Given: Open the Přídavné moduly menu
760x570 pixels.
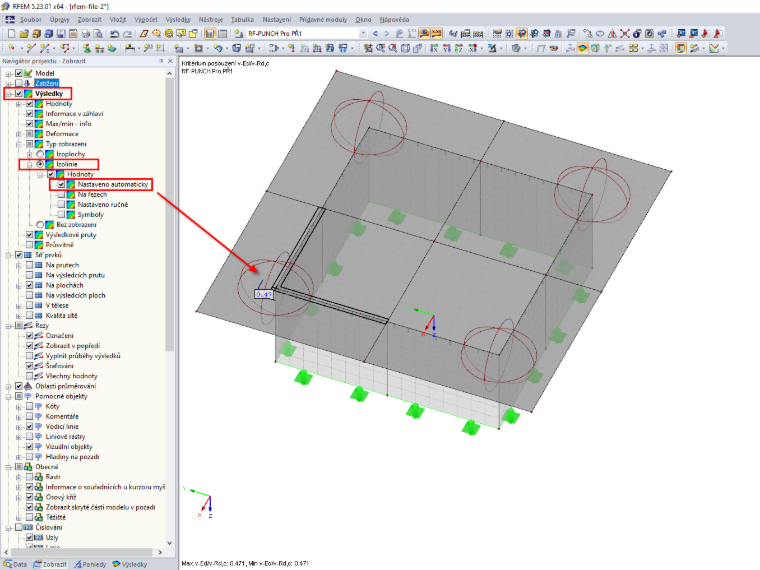Looking at the screenshot, I should click(323, 19).
